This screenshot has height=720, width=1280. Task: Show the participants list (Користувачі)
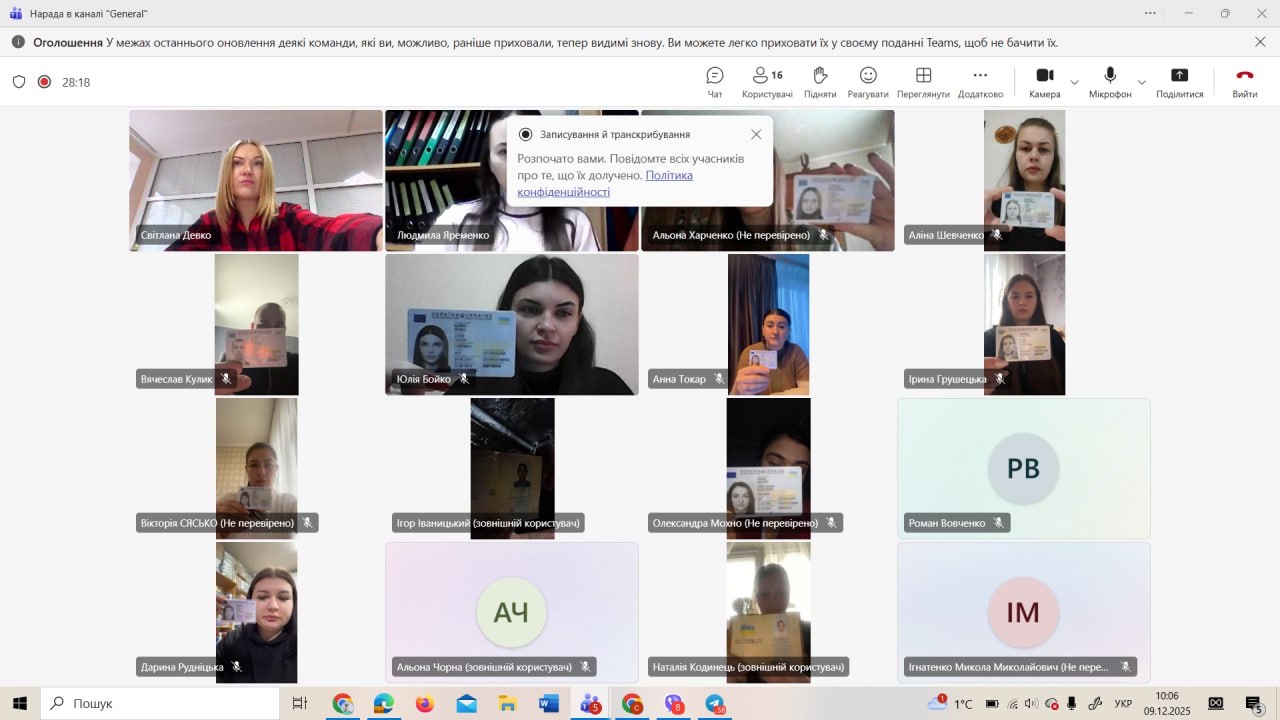coord(767,82)
